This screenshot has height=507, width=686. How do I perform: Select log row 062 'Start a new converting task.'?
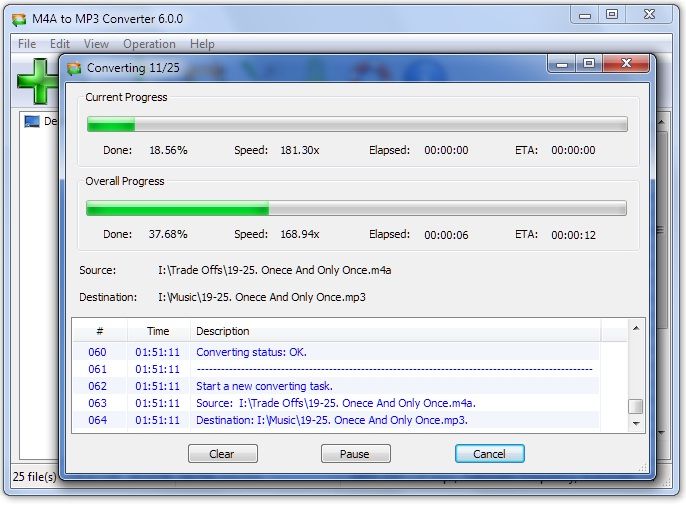[336, 386]
